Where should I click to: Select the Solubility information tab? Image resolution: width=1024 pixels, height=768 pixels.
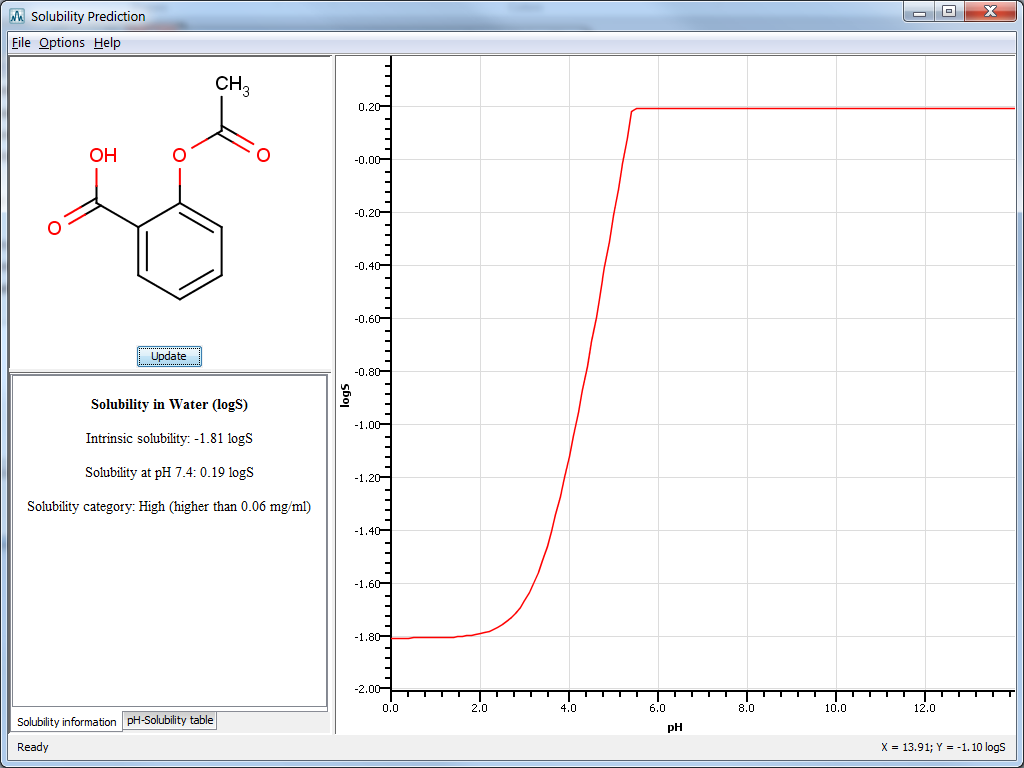[x=66, y=721]
